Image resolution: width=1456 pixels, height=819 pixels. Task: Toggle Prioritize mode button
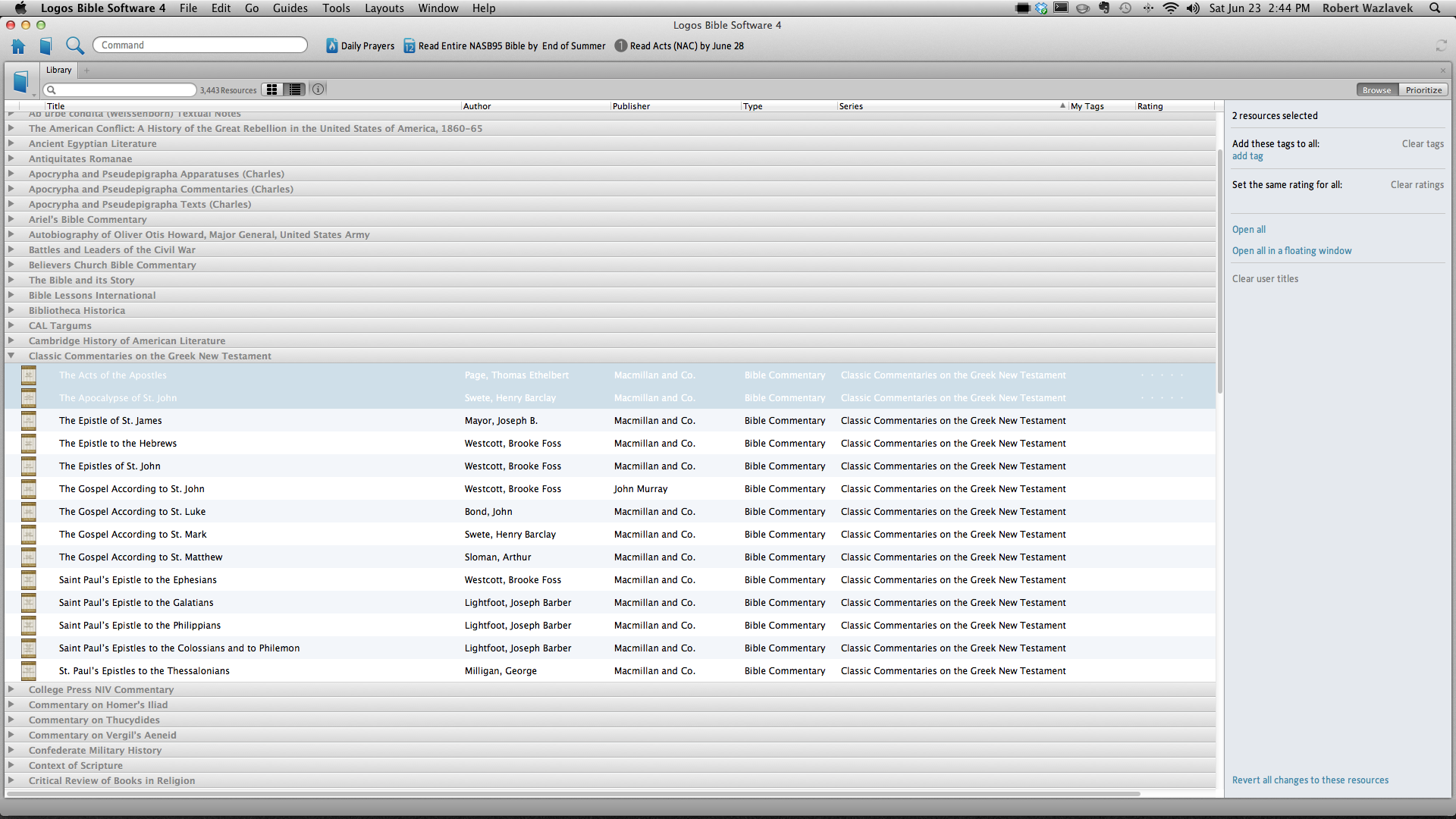[x=1423, y=90]
